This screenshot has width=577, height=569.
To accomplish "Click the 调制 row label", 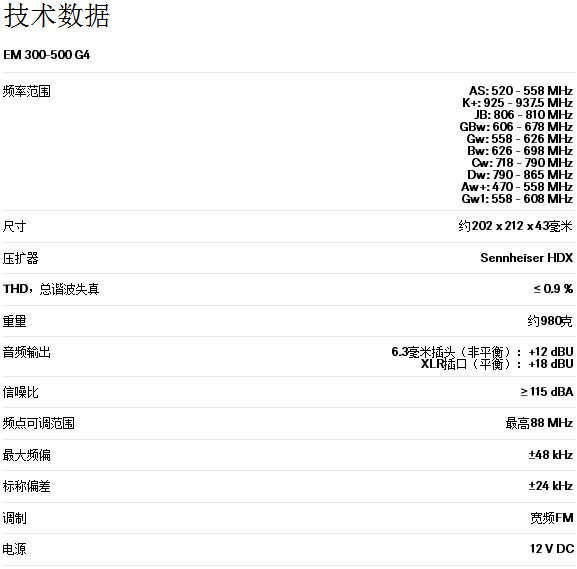I will [x=14, y=518].
